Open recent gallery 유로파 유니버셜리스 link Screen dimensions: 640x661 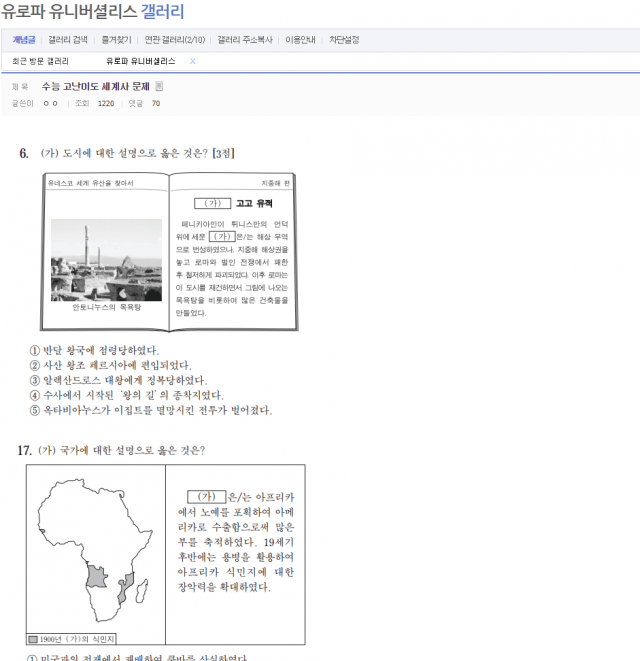tap(141, 62)
